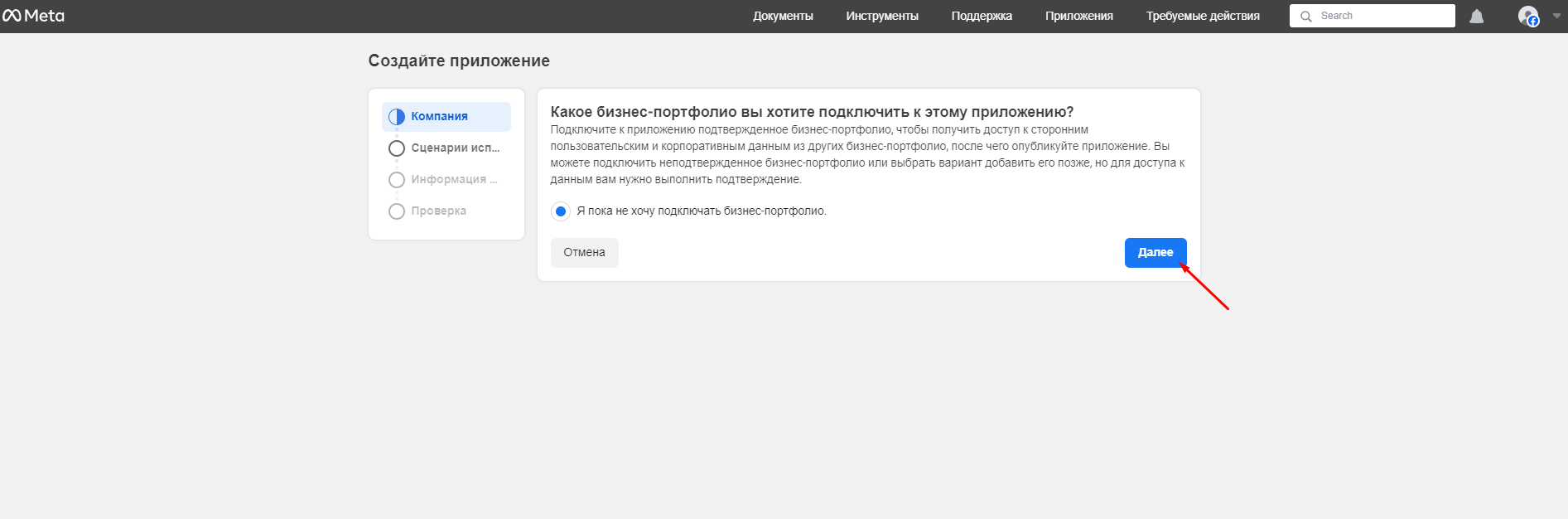Click the Информация step circle icon
The width and height of the screenshot is (1568, 519).
point(397,180)
